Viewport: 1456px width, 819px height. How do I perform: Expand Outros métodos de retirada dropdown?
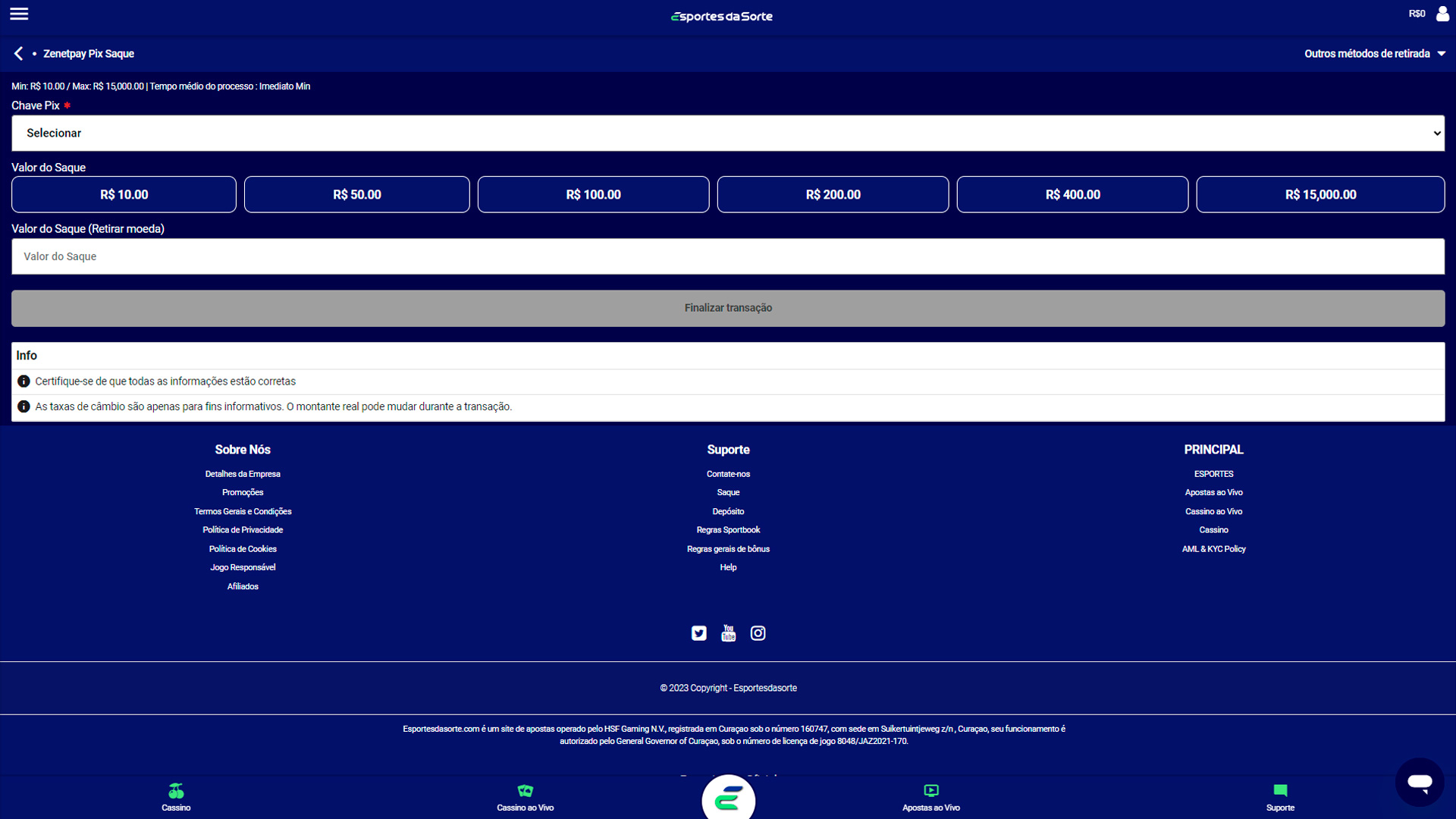pyautogui.click(x=1375, y=54)
